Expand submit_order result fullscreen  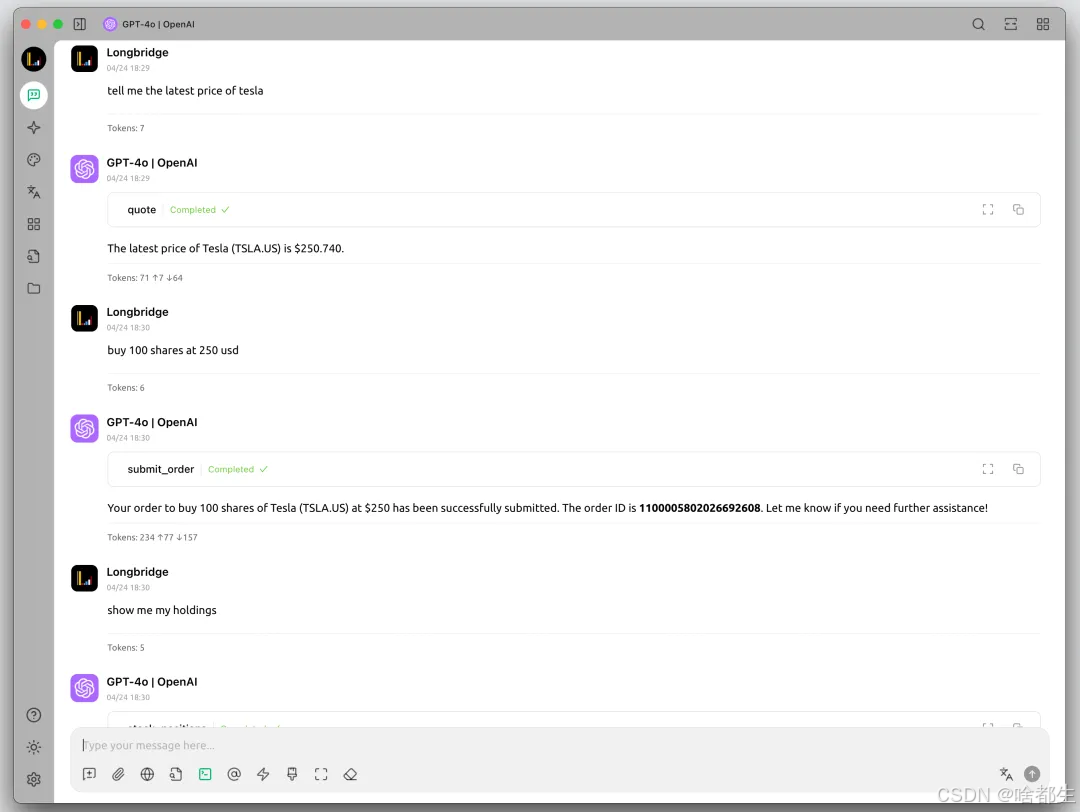[988, 469]
